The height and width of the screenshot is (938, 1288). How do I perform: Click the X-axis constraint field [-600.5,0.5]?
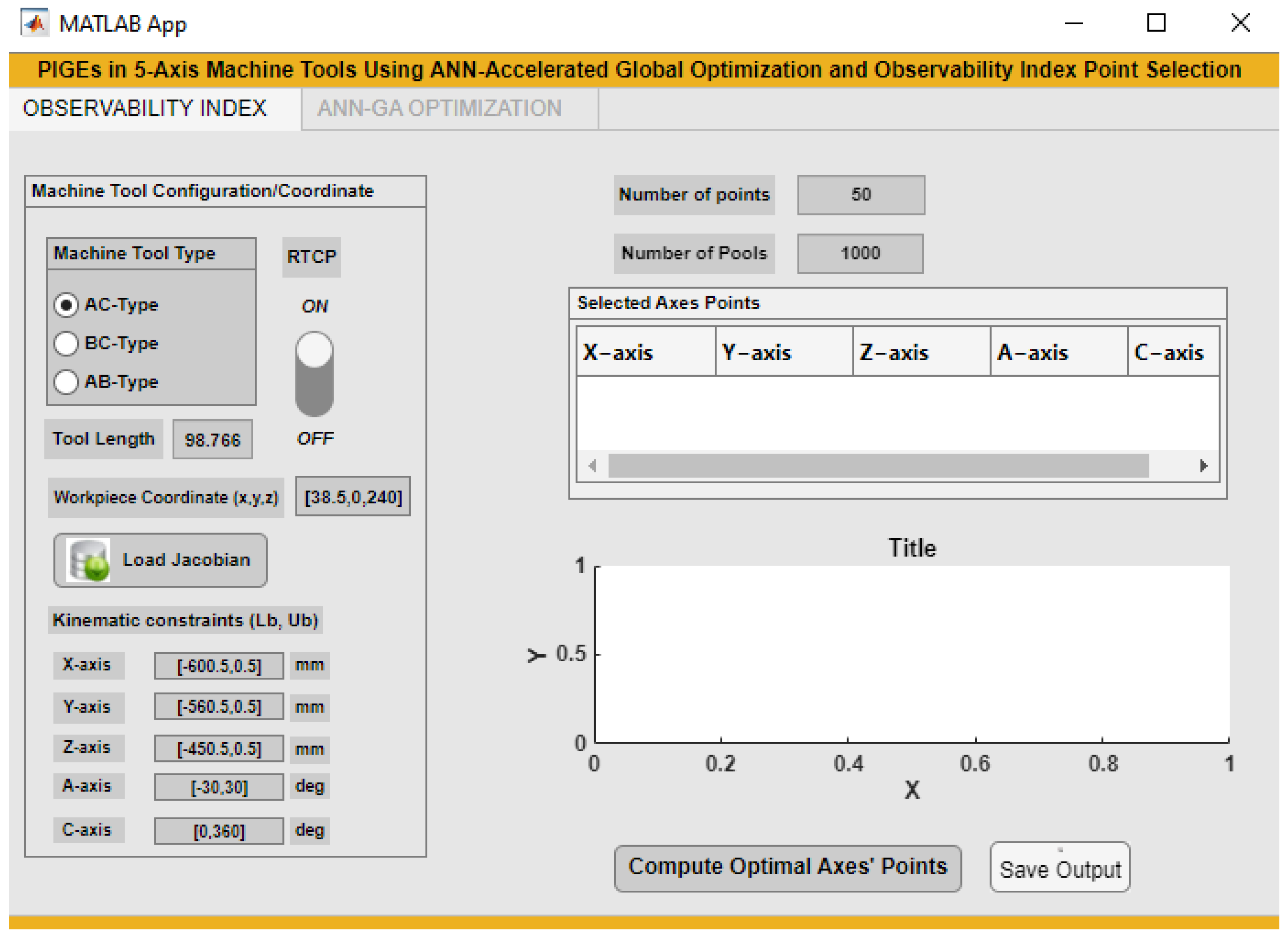point(219,666)
